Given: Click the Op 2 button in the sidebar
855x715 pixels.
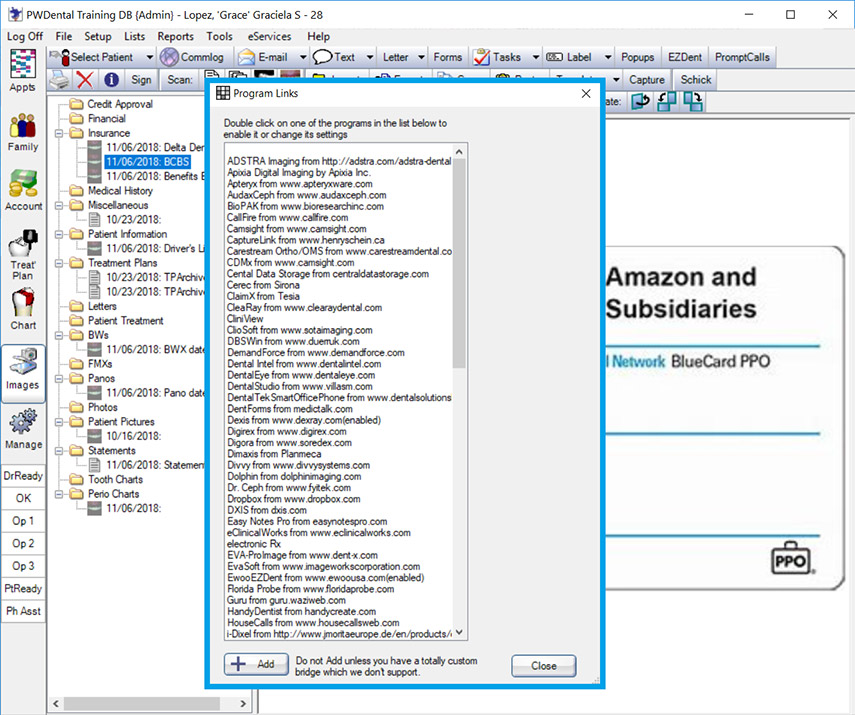Looking at the screenshot, I should pos(23,544).
